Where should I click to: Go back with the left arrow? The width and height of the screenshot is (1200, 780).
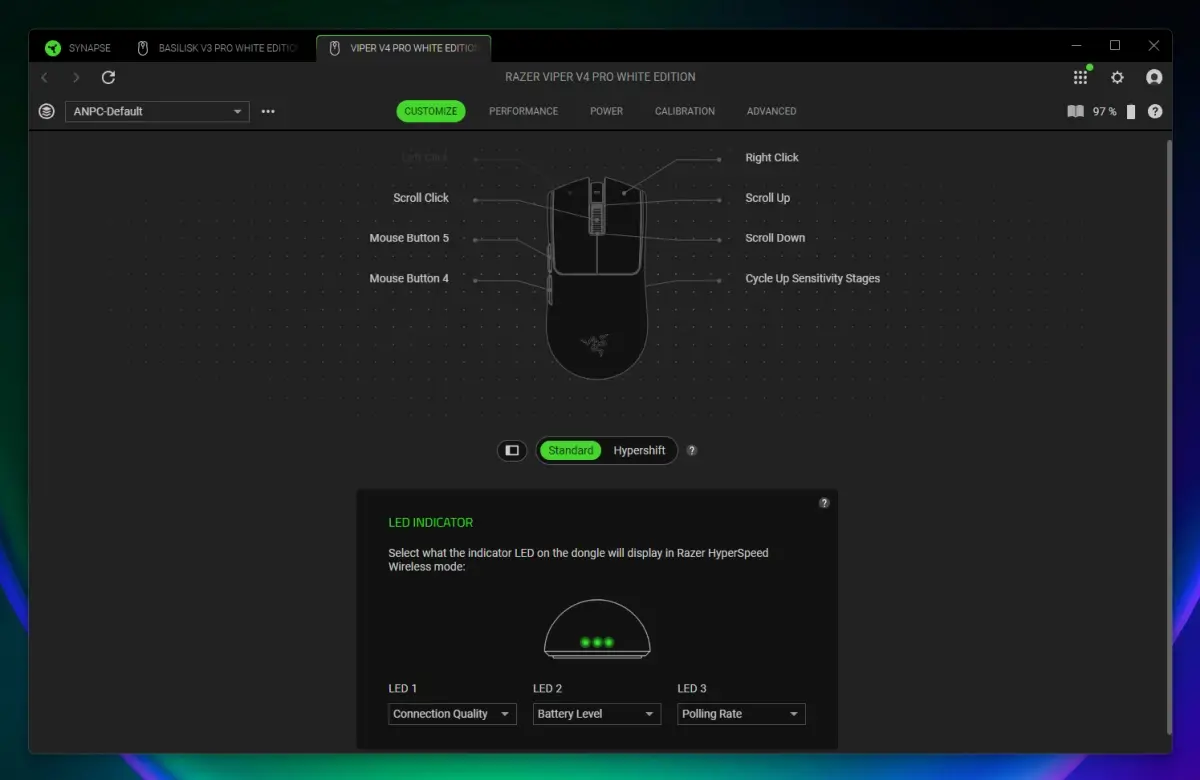pos(44,77)
